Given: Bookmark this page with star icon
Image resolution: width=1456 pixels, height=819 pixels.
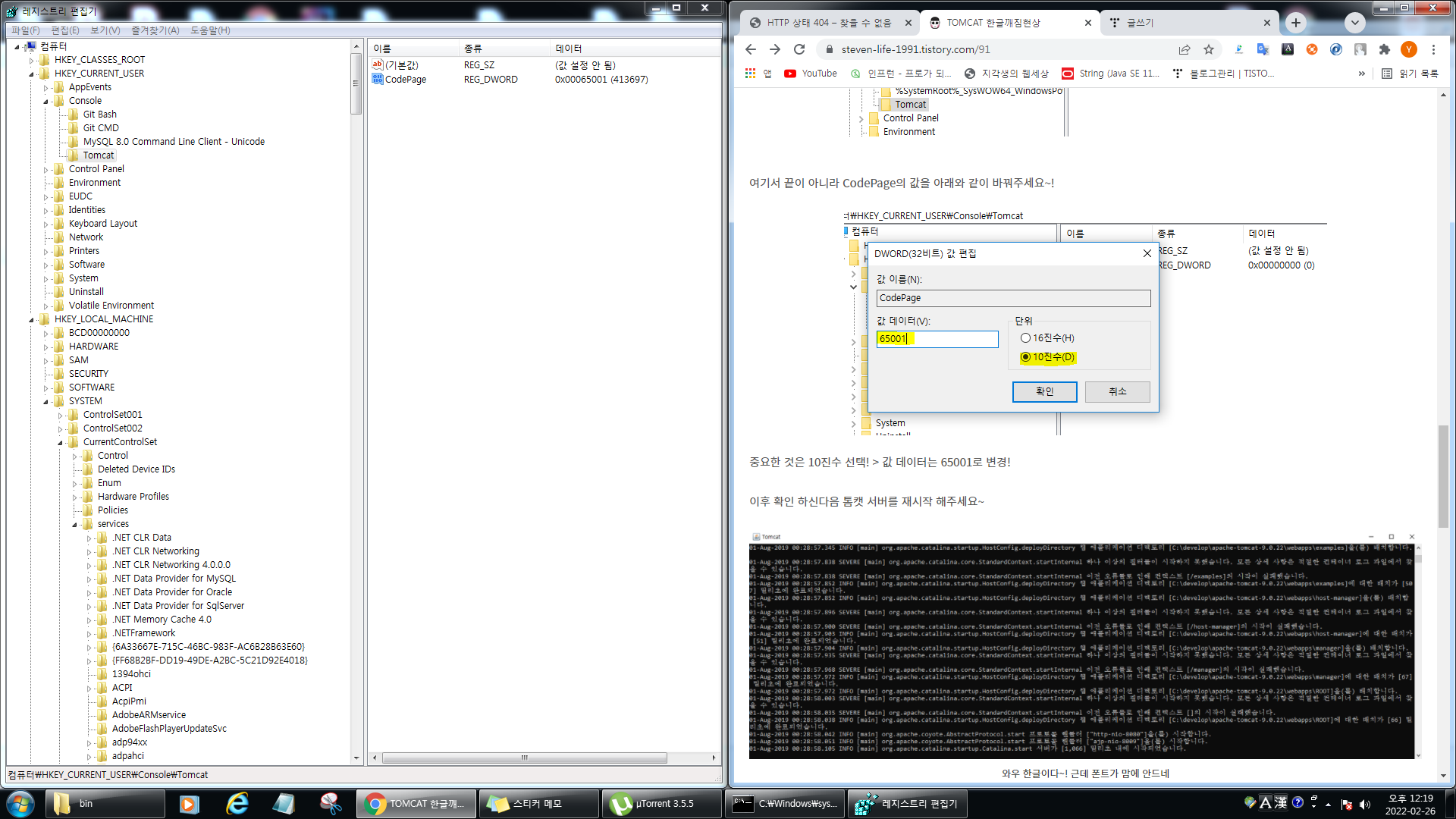Looking at the screenshot, I should click(x=1209, y=49).
